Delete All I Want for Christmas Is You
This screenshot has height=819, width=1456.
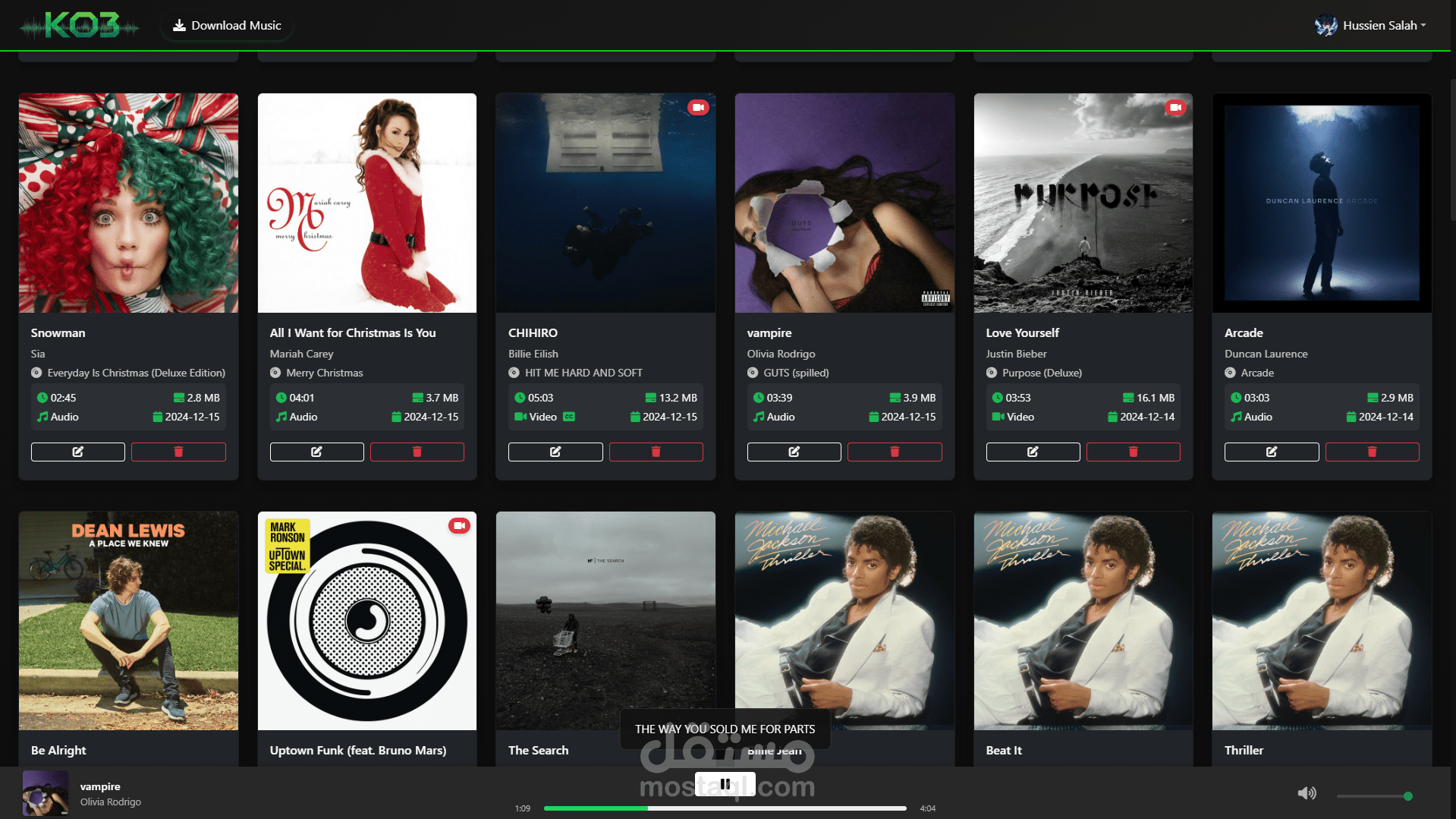(x=417, y=452)
